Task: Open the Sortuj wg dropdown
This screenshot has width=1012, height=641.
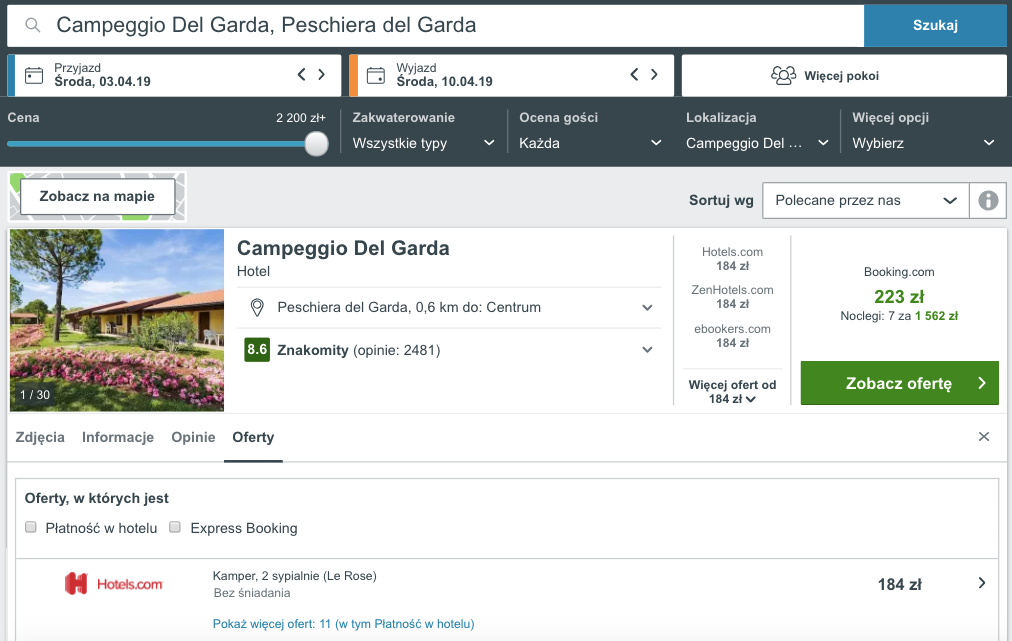Action: 865,201
